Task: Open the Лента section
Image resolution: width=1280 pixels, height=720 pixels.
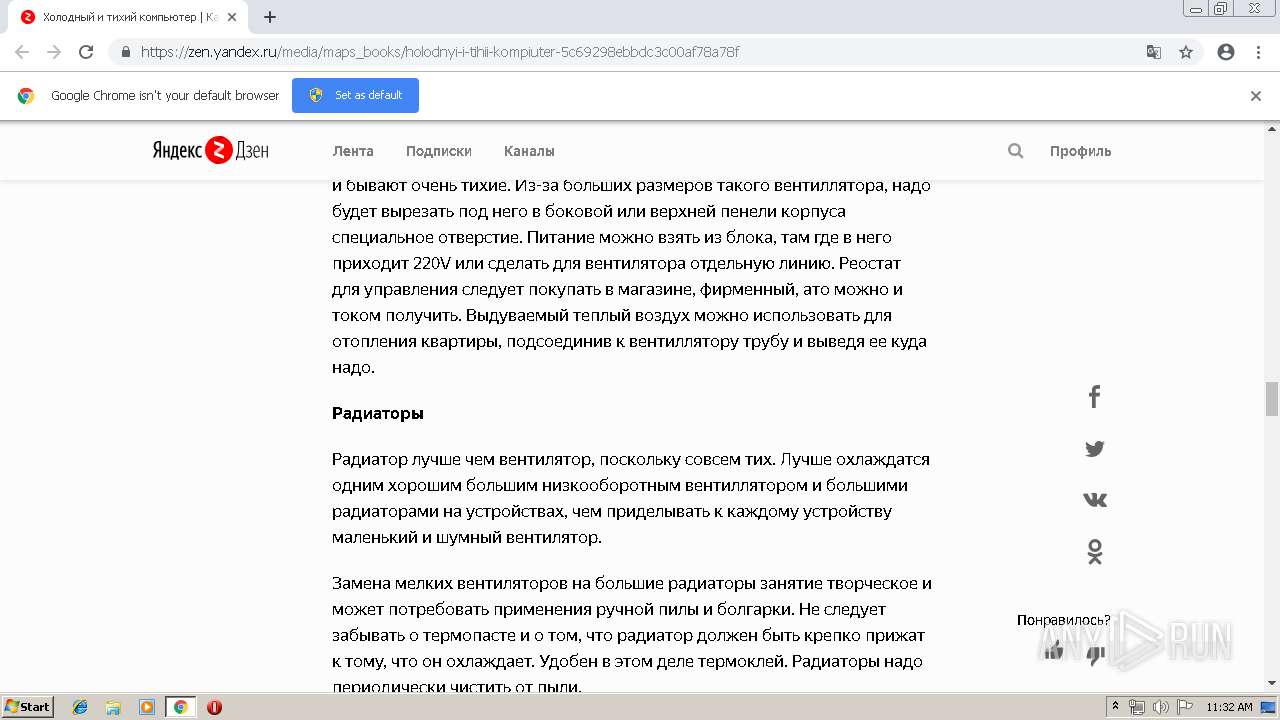Action: 353,151
